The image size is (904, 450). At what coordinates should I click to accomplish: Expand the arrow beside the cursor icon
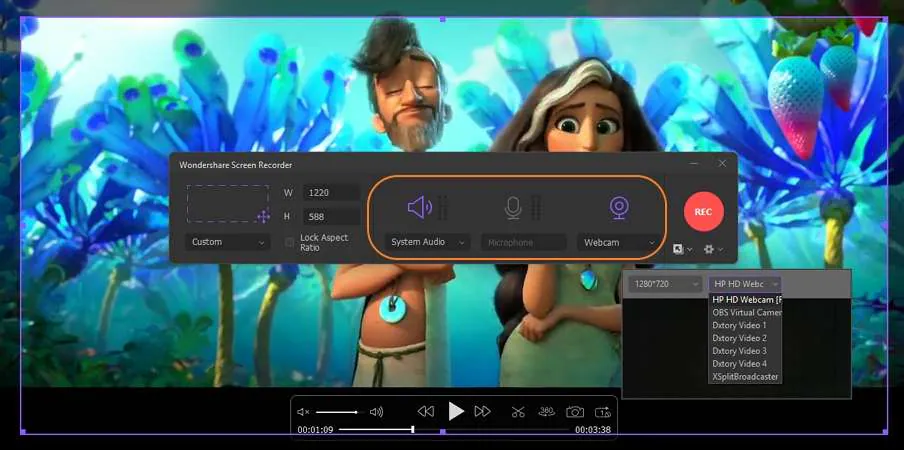[x=690, y=249]
